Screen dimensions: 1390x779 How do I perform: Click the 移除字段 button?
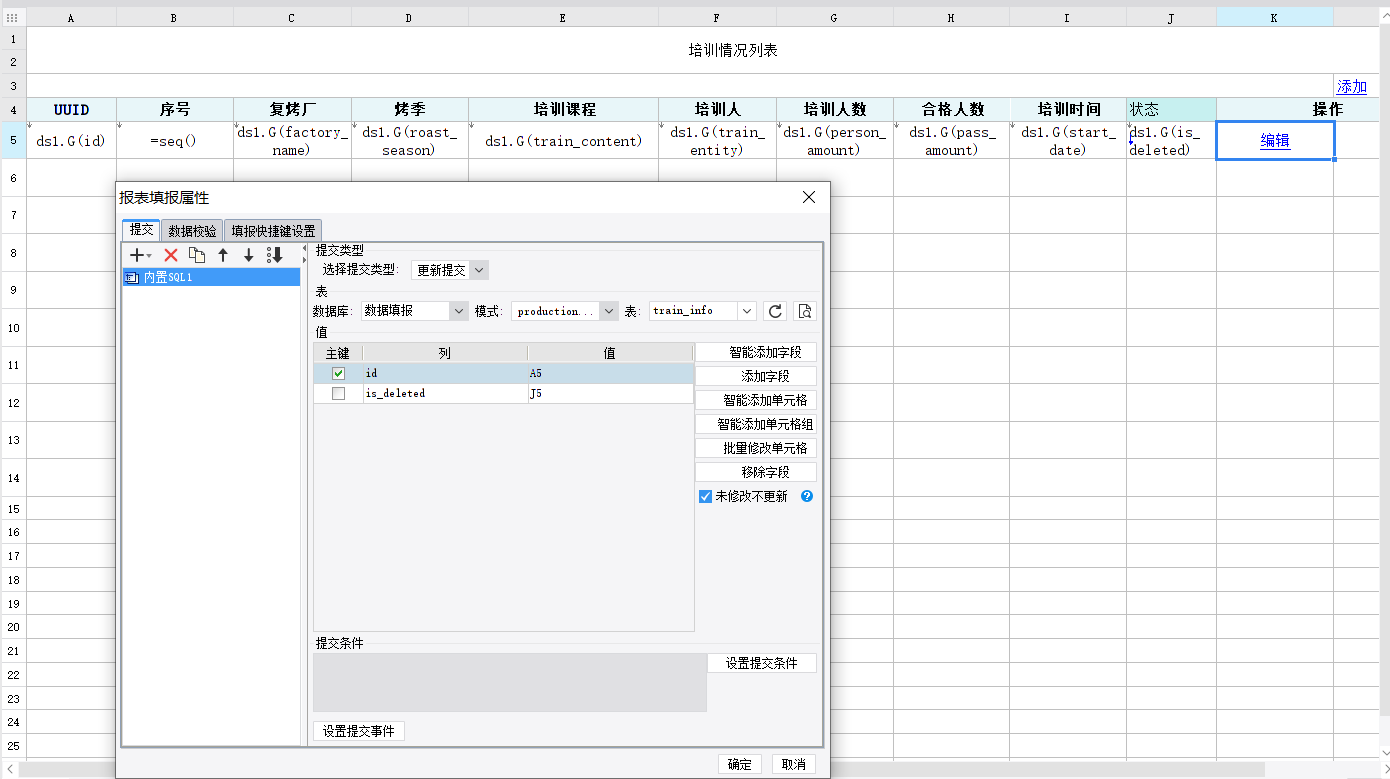click(x=756, y=472)
